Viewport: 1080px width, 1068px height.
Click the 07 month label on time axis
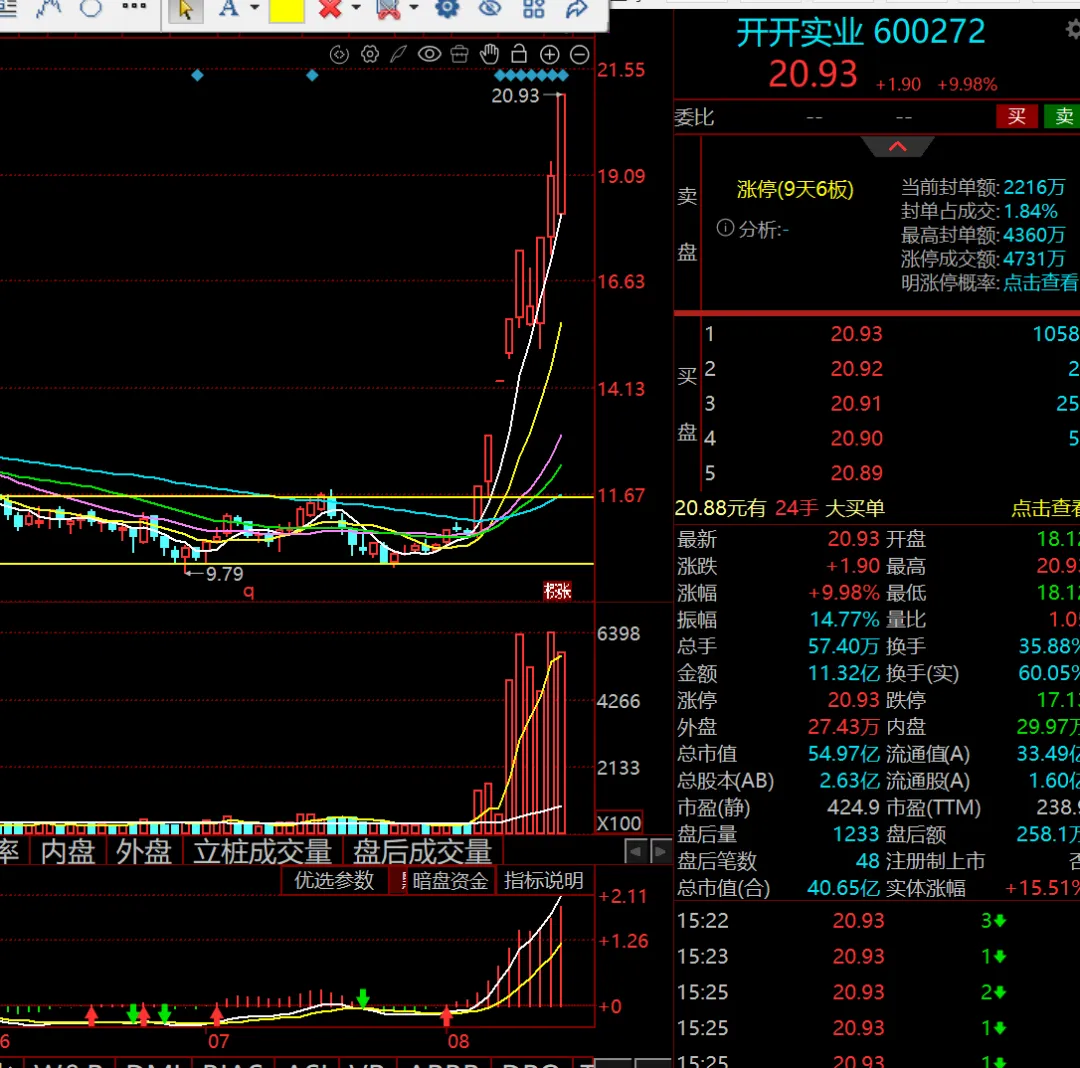(218, 1040)
